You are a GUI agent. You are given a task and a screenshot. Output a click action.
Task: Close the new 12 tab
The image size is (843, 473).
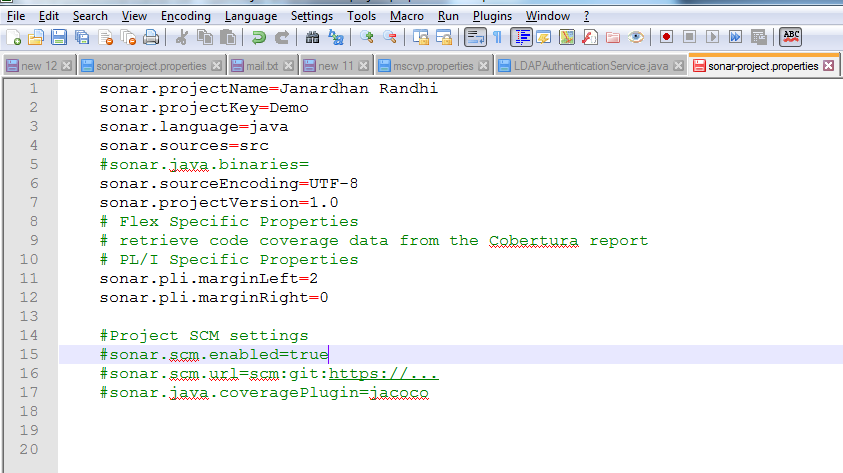click(66, 66)
